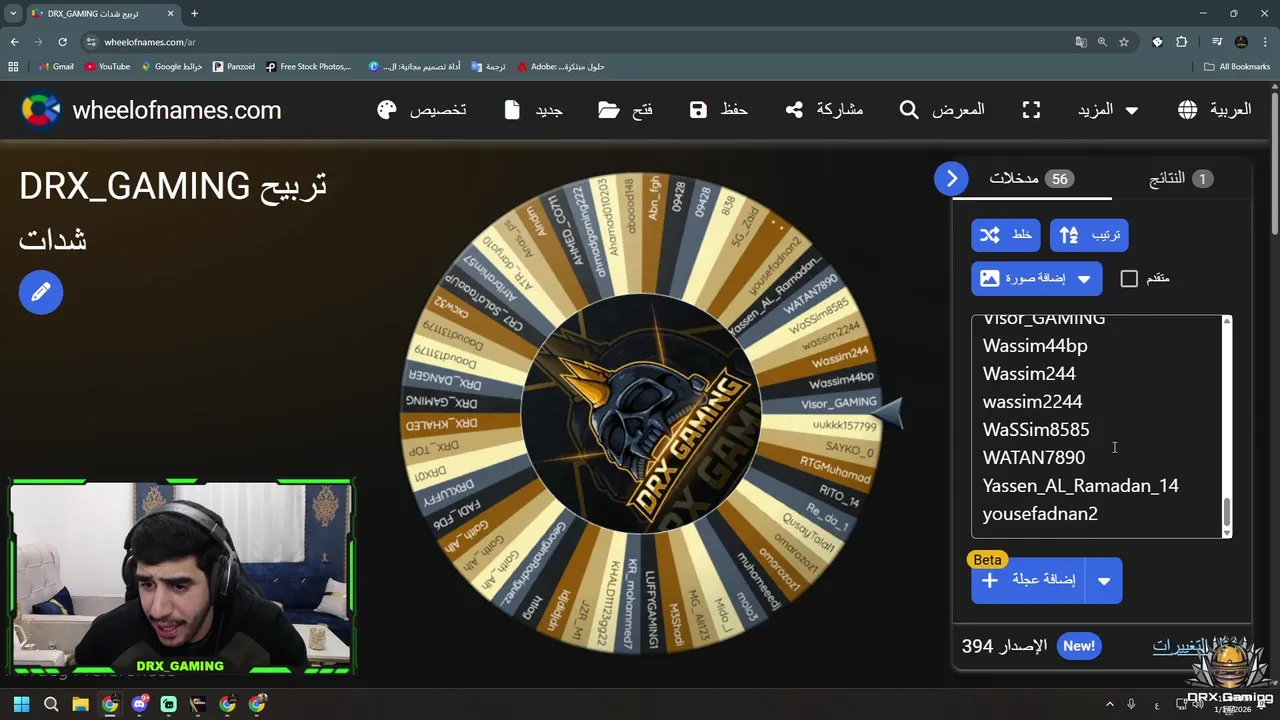The height and width of the screenshot is (720, 1280).
Task: Open Chrome's three-dot menu
Action: [1265, 42]
